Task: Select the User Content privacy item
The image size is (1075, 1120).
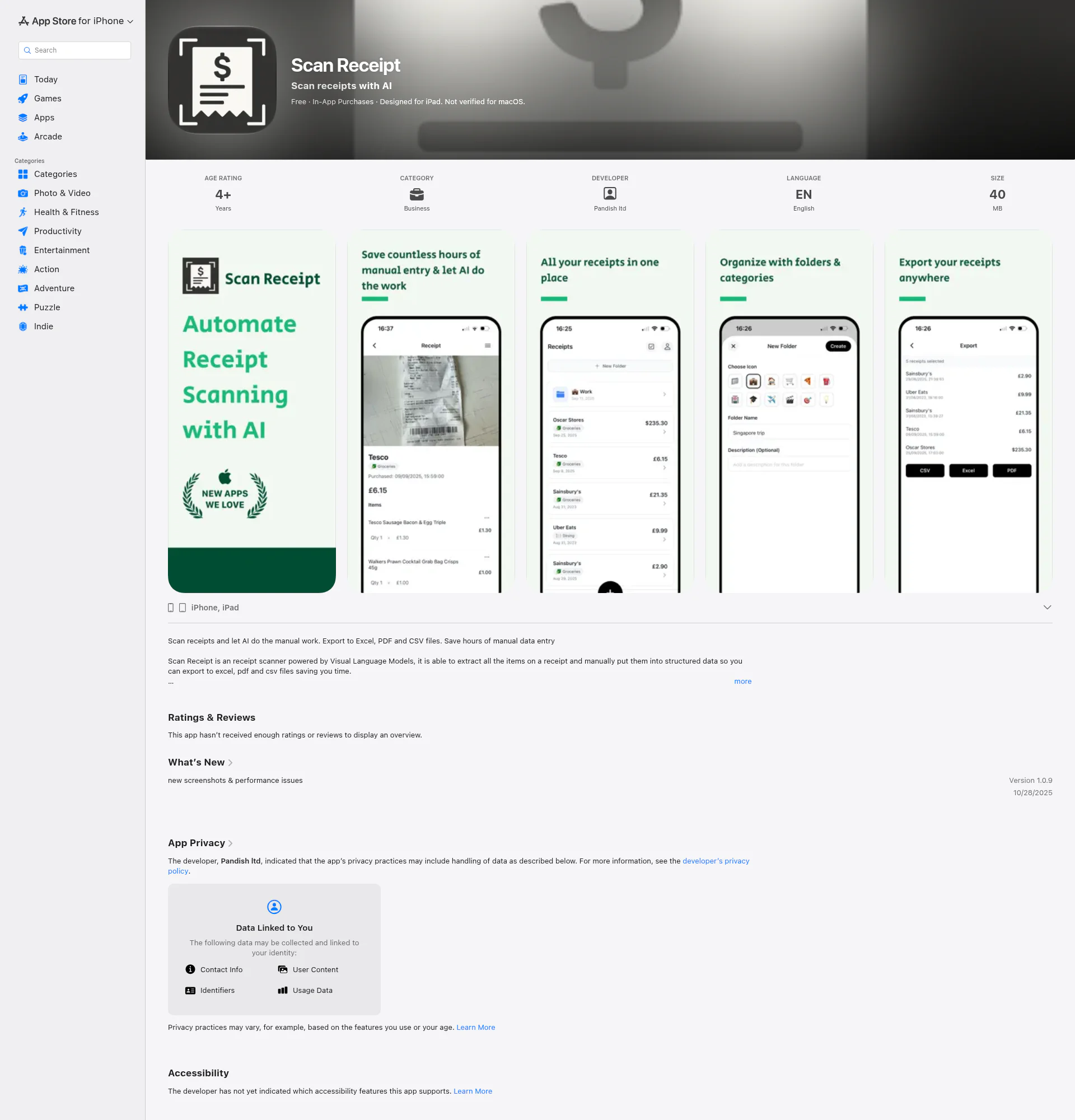Action: tap(308, 970)
